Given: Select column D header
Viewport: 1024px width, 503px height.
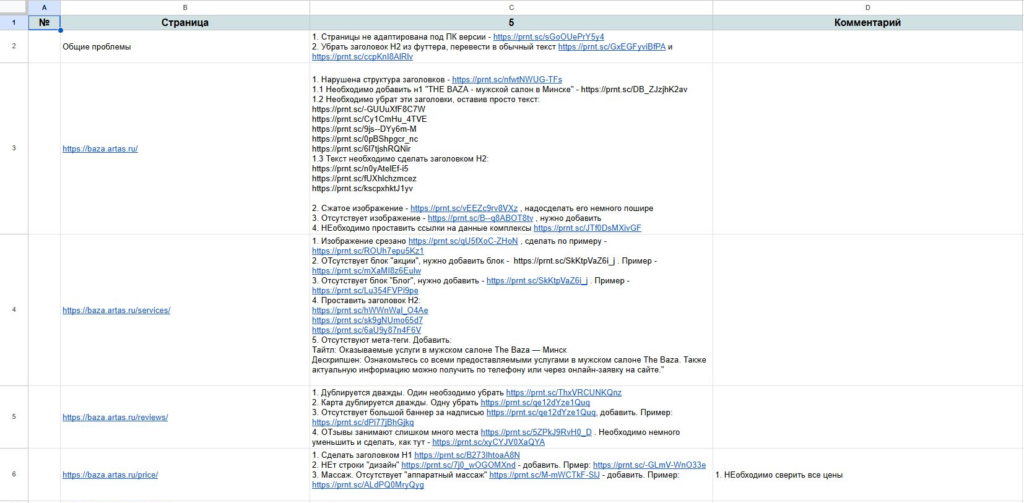Looking at the screenshot, I should (x=868, y=7).
